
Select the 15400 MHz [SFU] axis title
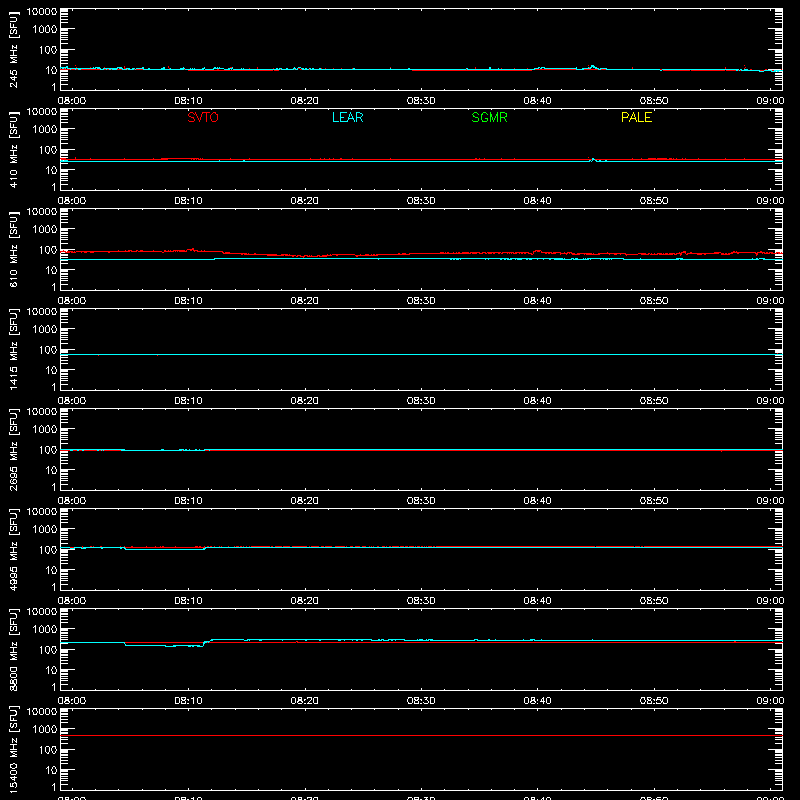[13, 750]
